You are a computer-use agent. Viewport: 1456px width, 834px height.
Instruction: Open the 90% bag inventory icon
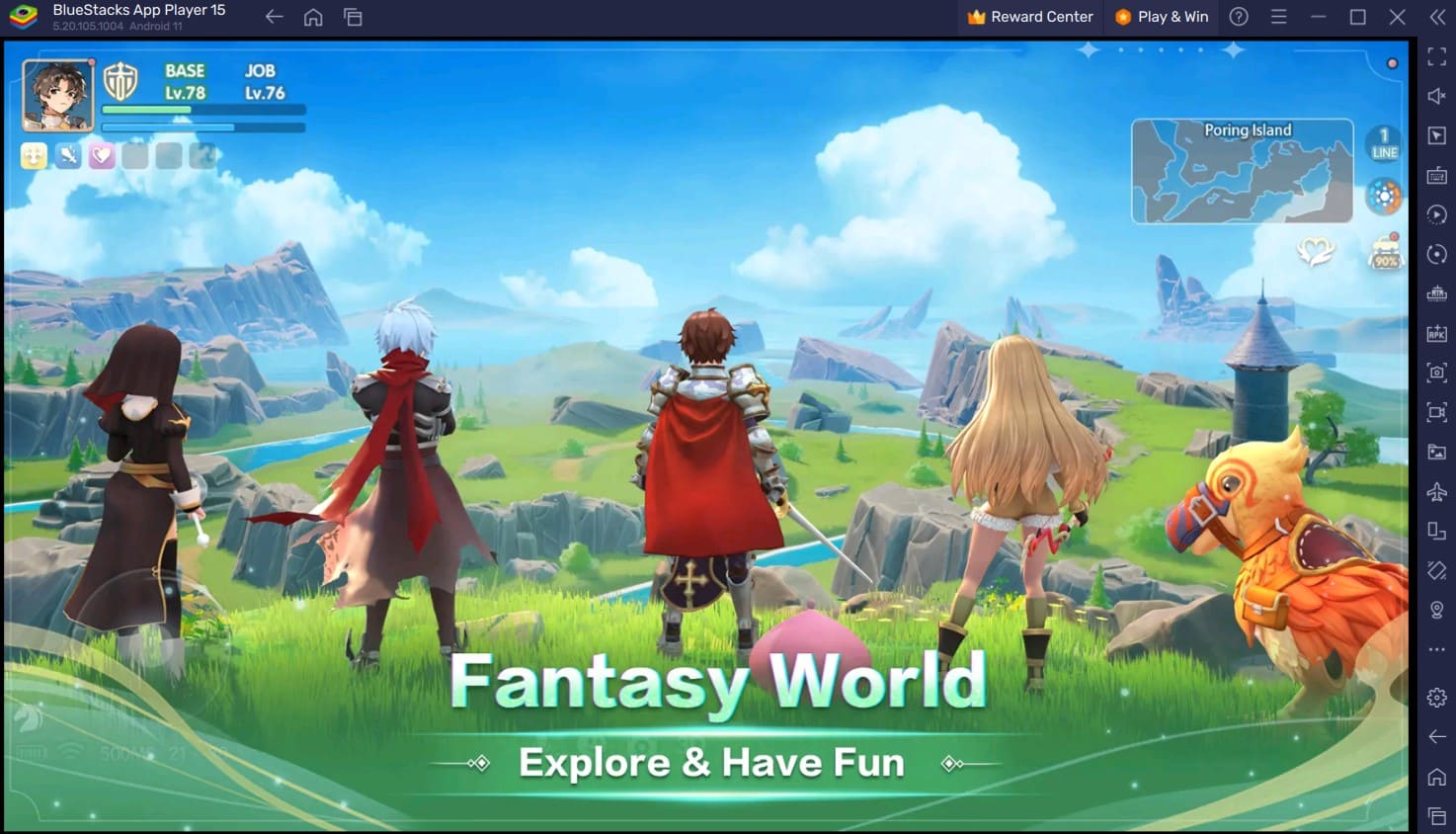[1385, 253]
